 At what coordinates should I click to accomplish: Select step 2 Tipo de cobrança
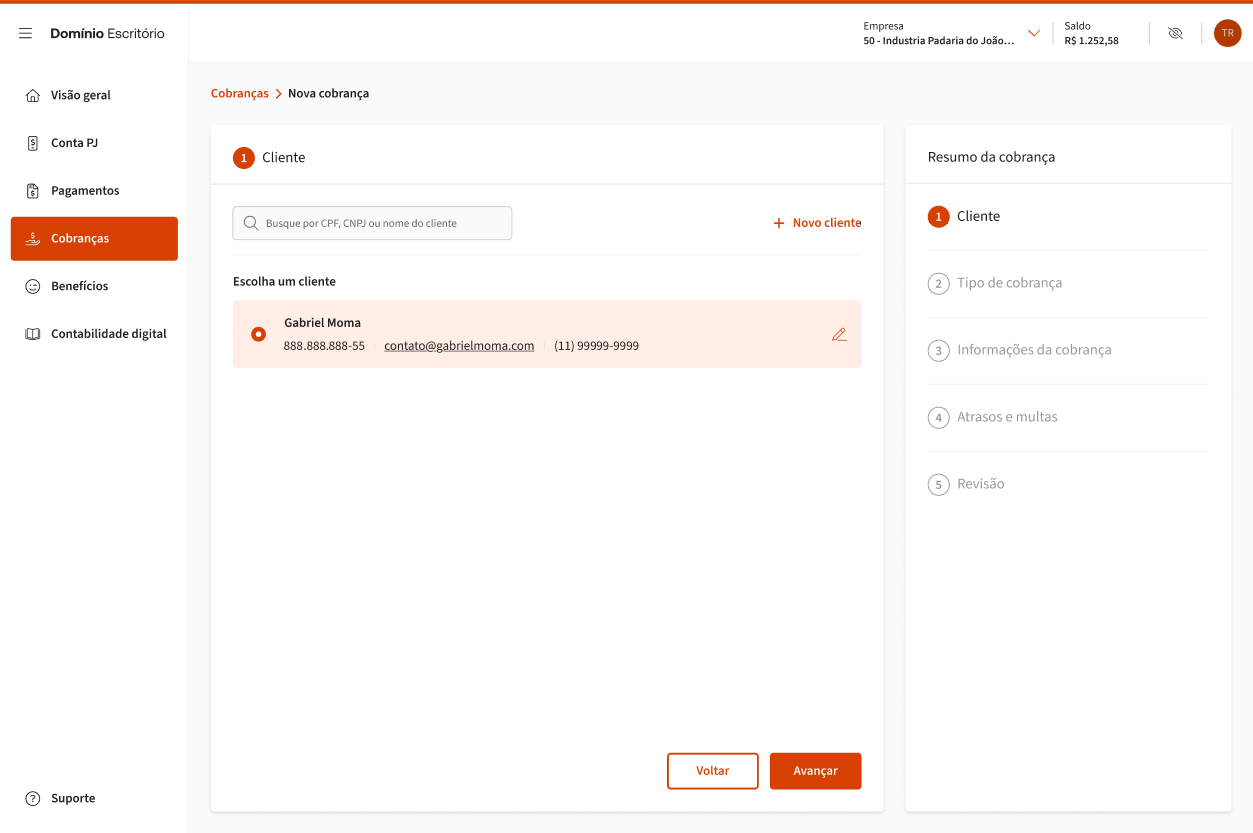(1009, 283)
